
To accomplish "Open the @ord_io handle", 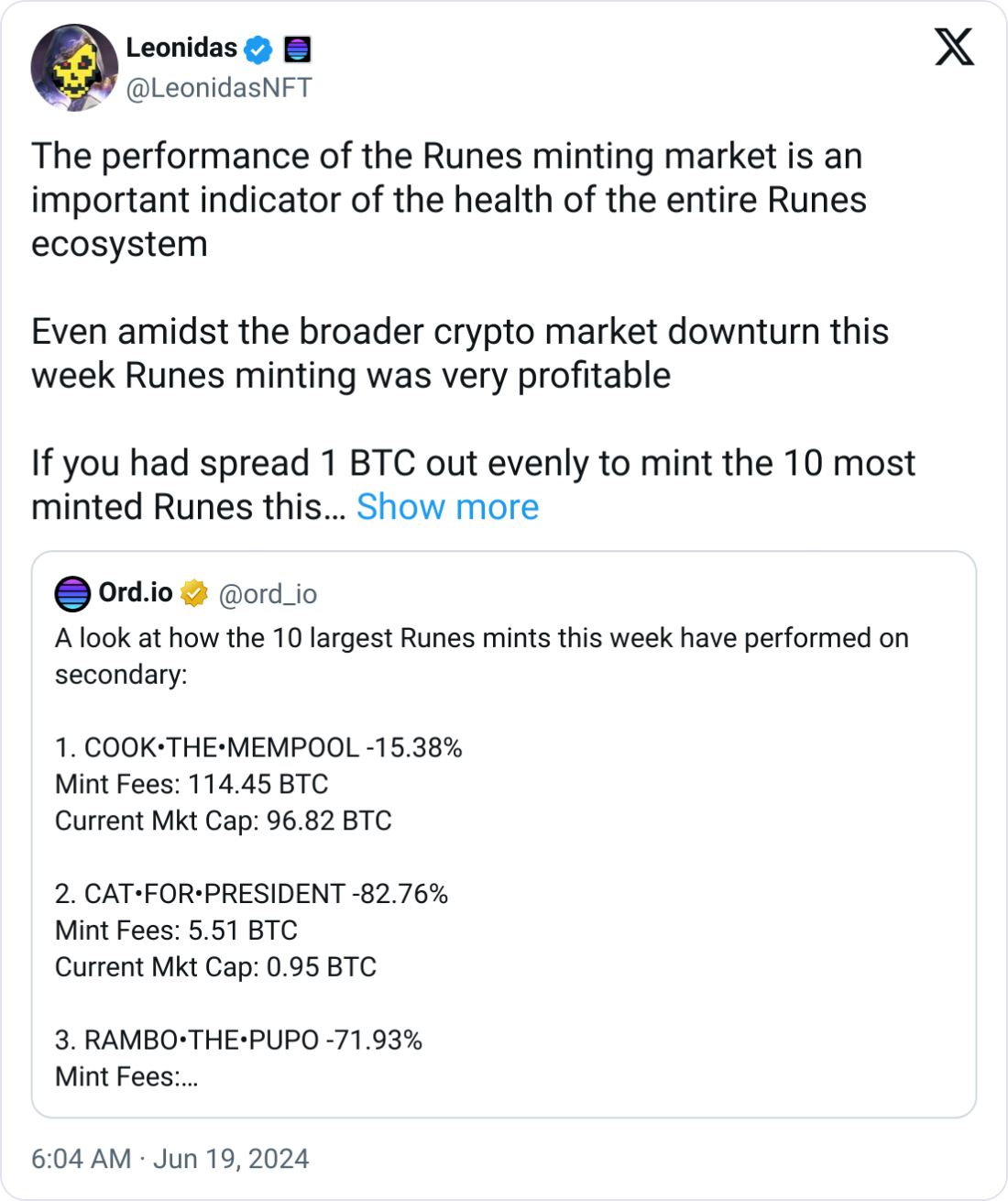I will point(268,594).
